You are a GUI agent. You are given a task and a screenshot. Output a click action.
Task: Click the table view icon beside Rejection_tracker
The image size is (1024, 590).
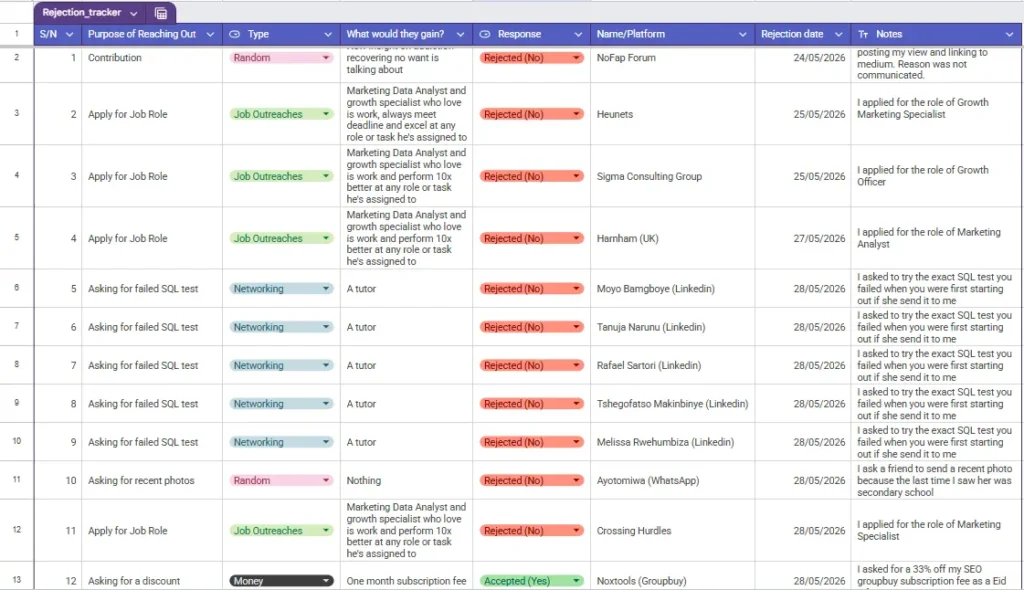pos(161,13)
